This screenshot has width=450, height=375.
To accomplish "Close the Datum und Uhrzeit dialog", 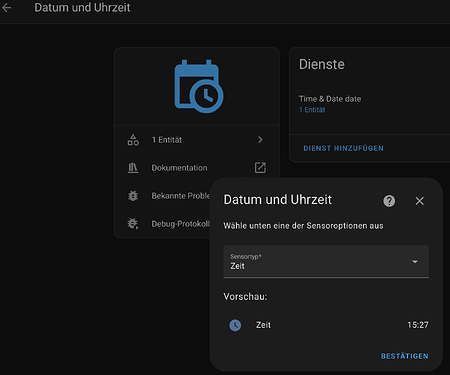I will [x=420, y=201].
